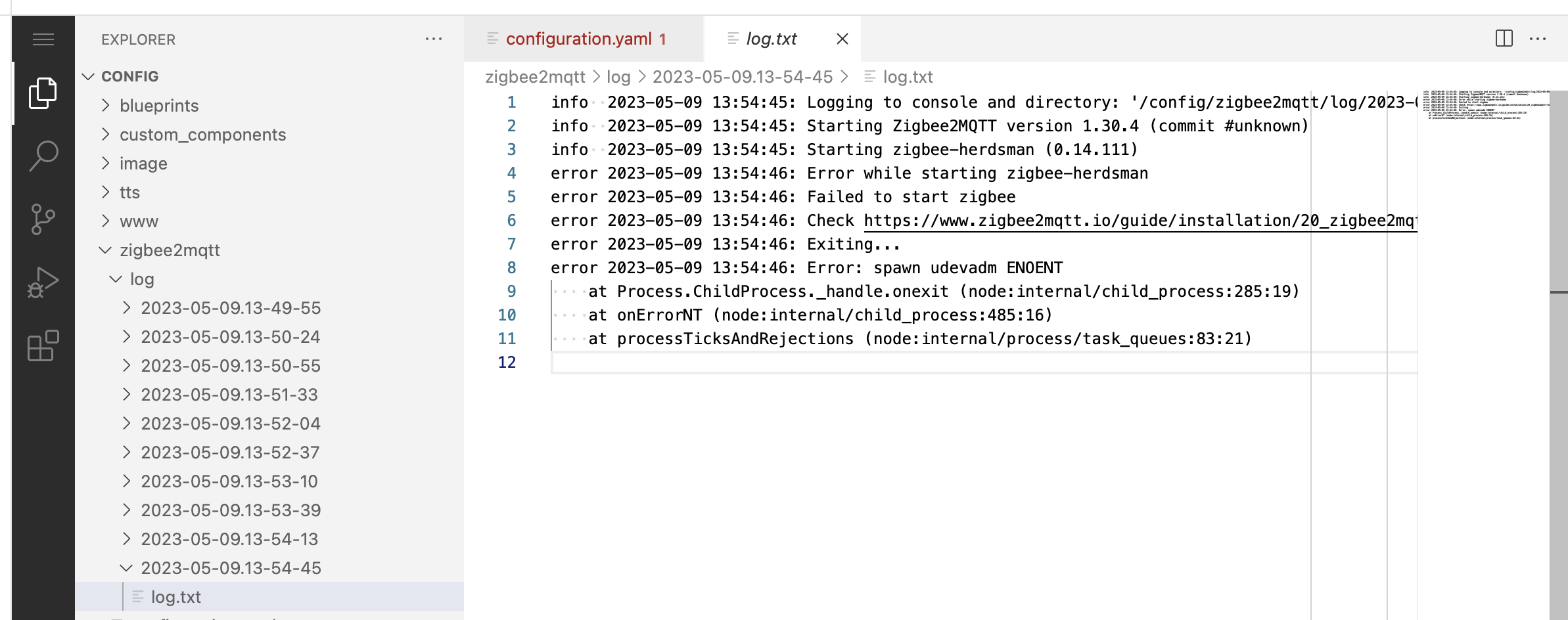The image size is (1568, 620).
Task: Expand the tts folder
Action: (x=105, y=192)
